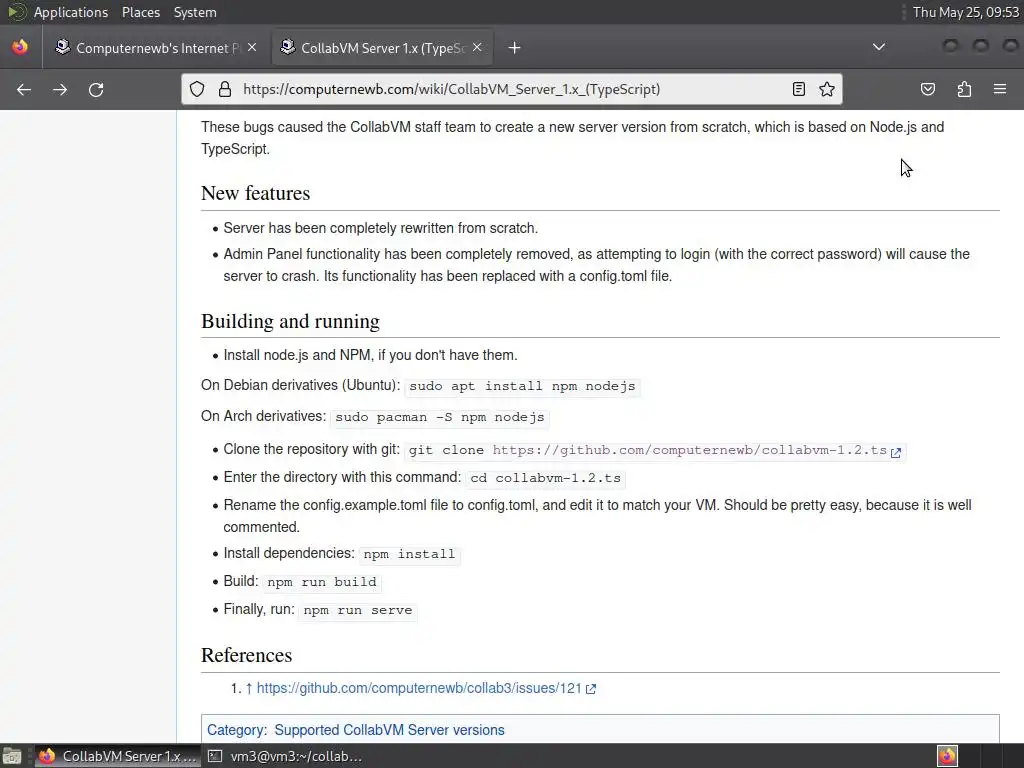The image size is (1024, 768).
Task: Go back with the browser back arrow
Action: coord(24,89)
